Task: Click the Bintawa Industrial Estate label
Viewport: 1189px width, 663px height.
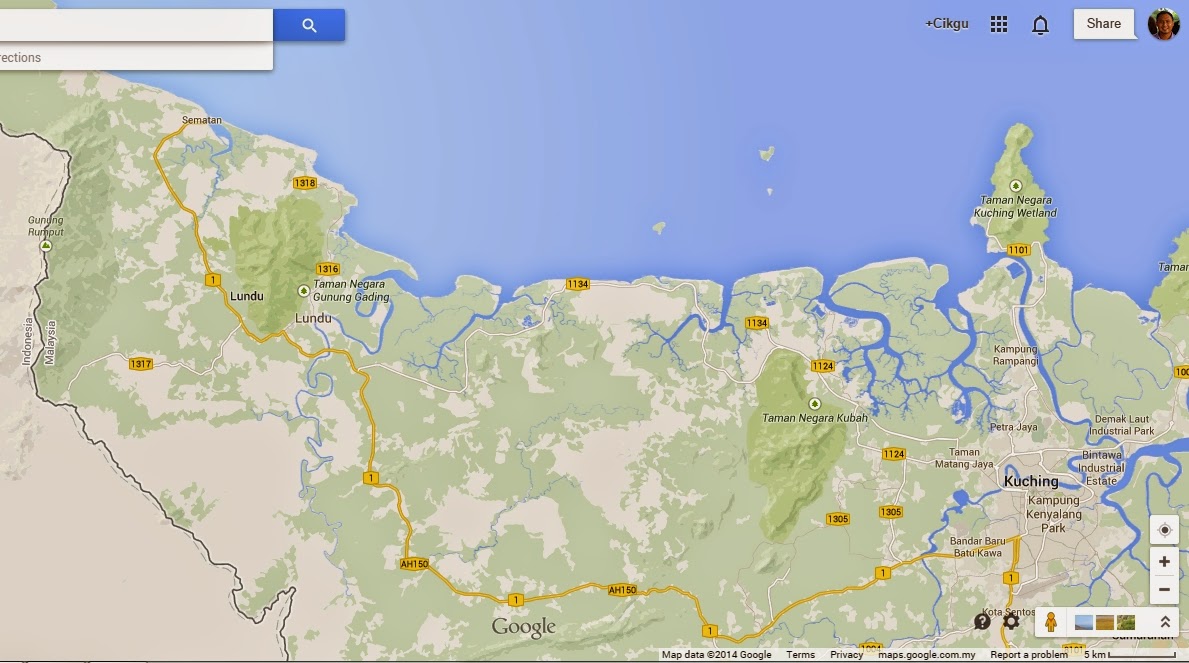Action: point(1102,467)
